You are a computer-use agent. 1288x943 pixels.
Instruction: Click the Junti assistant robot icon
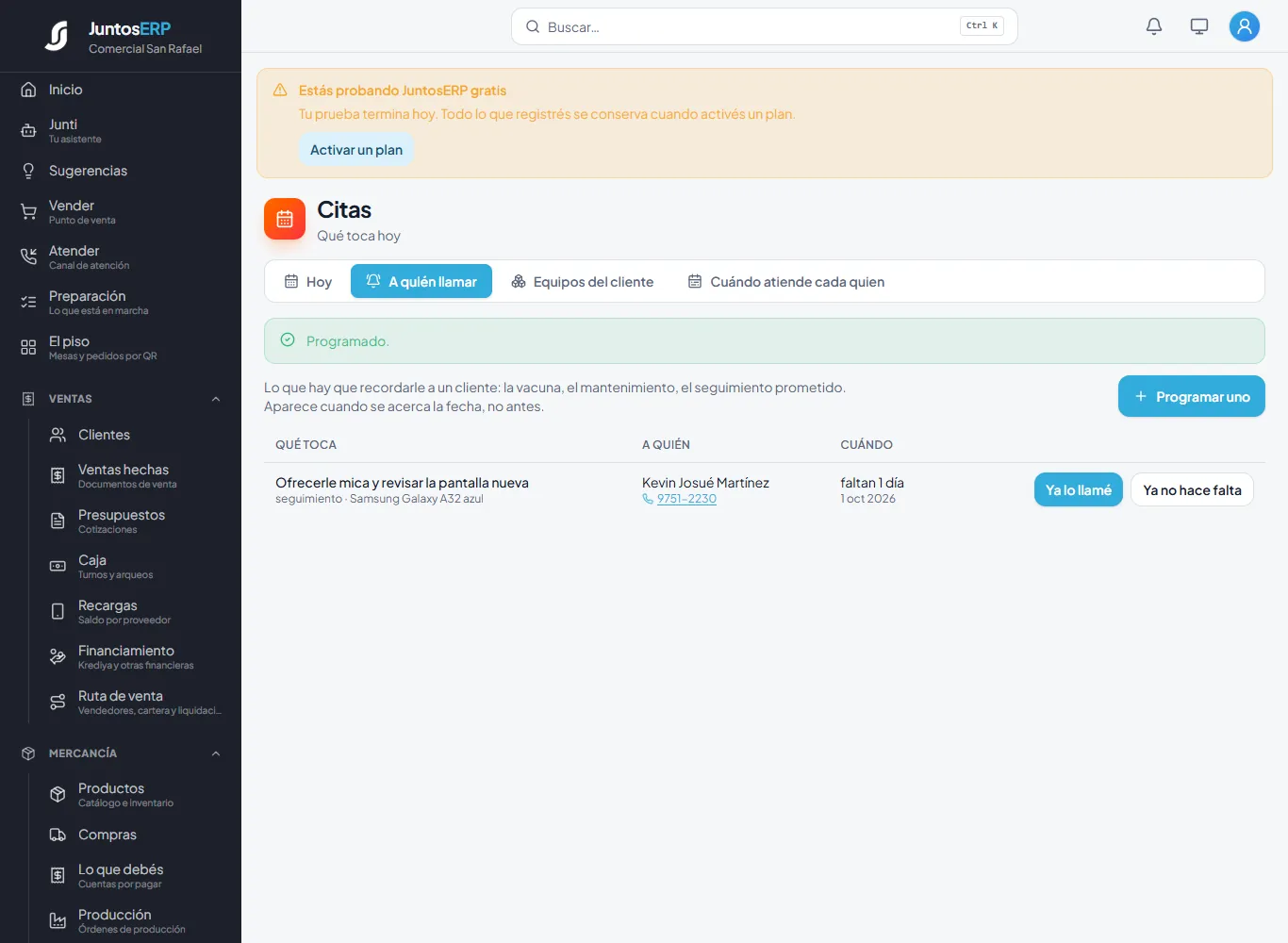pos(28,131)
